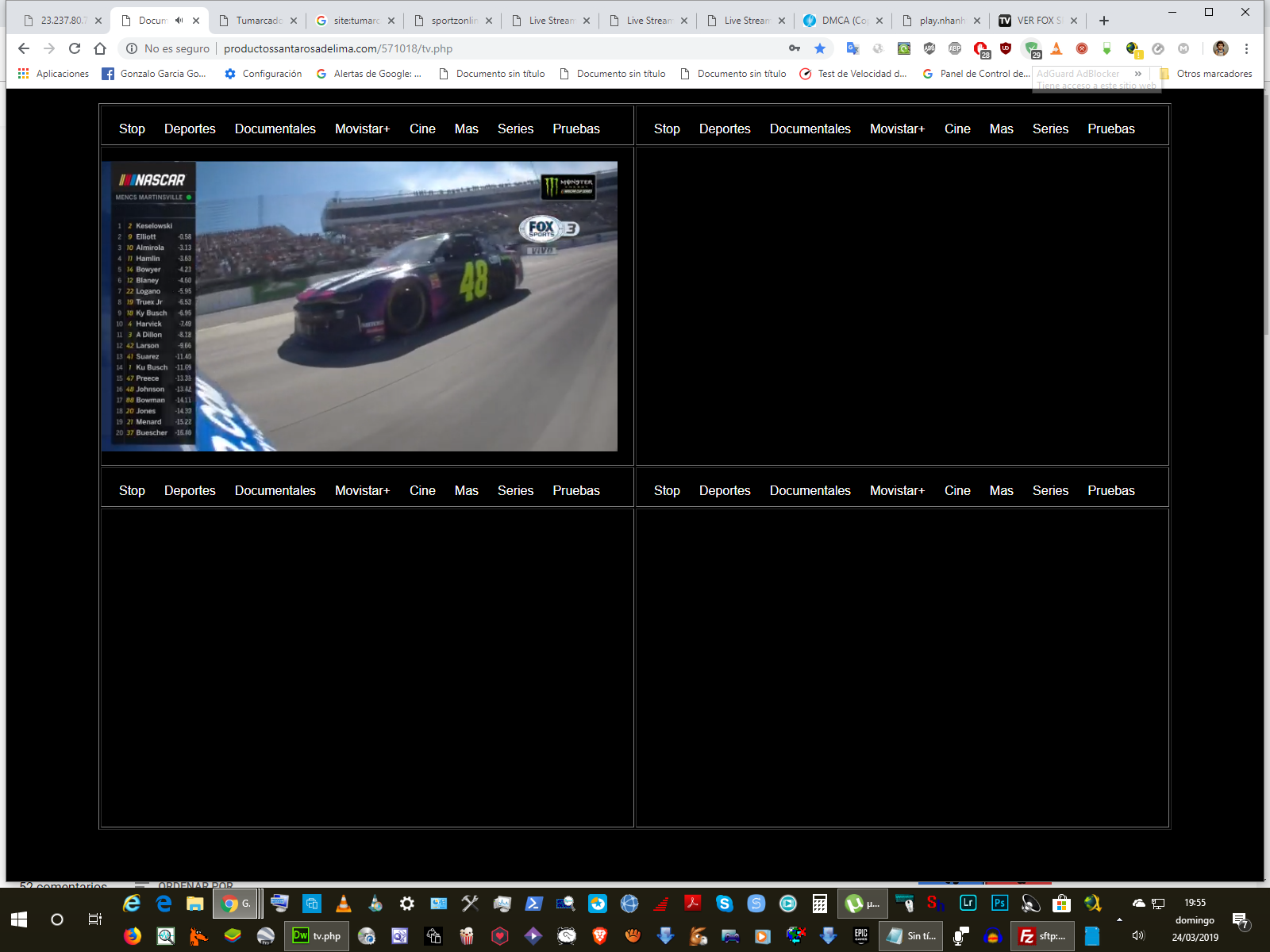
Task: Open the saved passwords key icon
Action: tap(795, 48)
